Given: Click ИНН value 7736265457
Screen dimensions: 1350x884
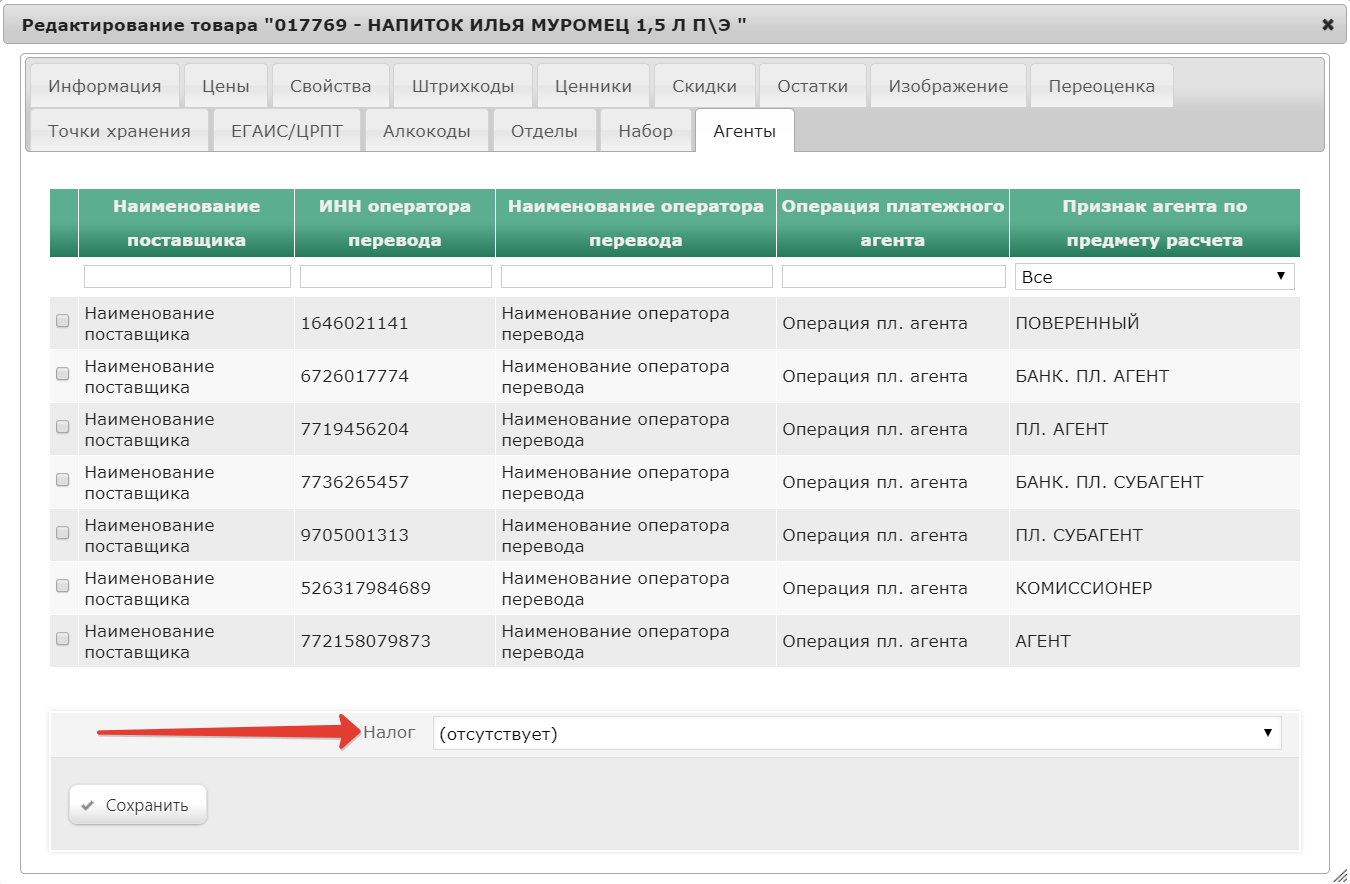Looking at the screenshot, I should click(x=355, y=482).
